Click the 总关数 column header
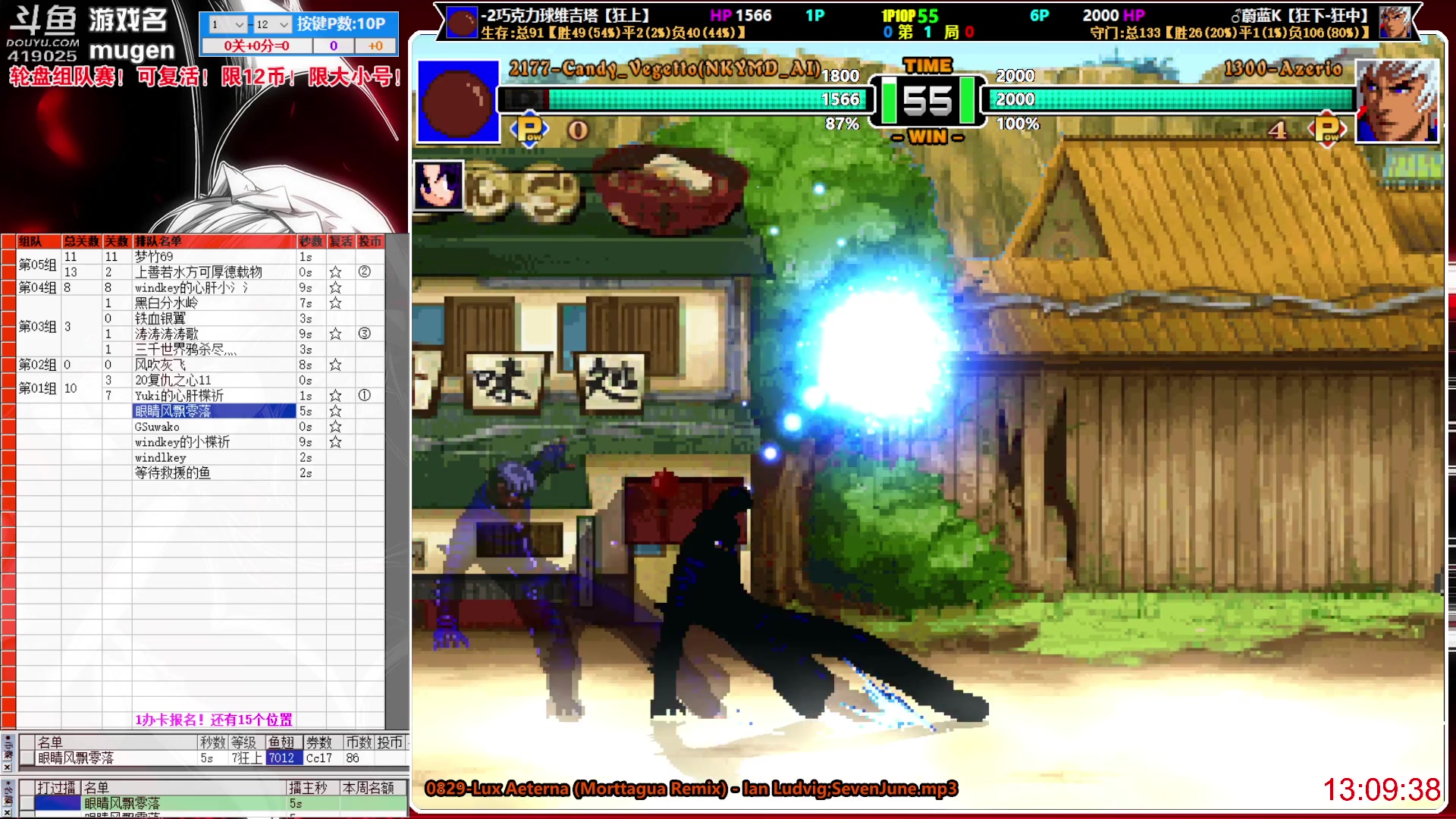1456x819 pixels. coord(81,241)
